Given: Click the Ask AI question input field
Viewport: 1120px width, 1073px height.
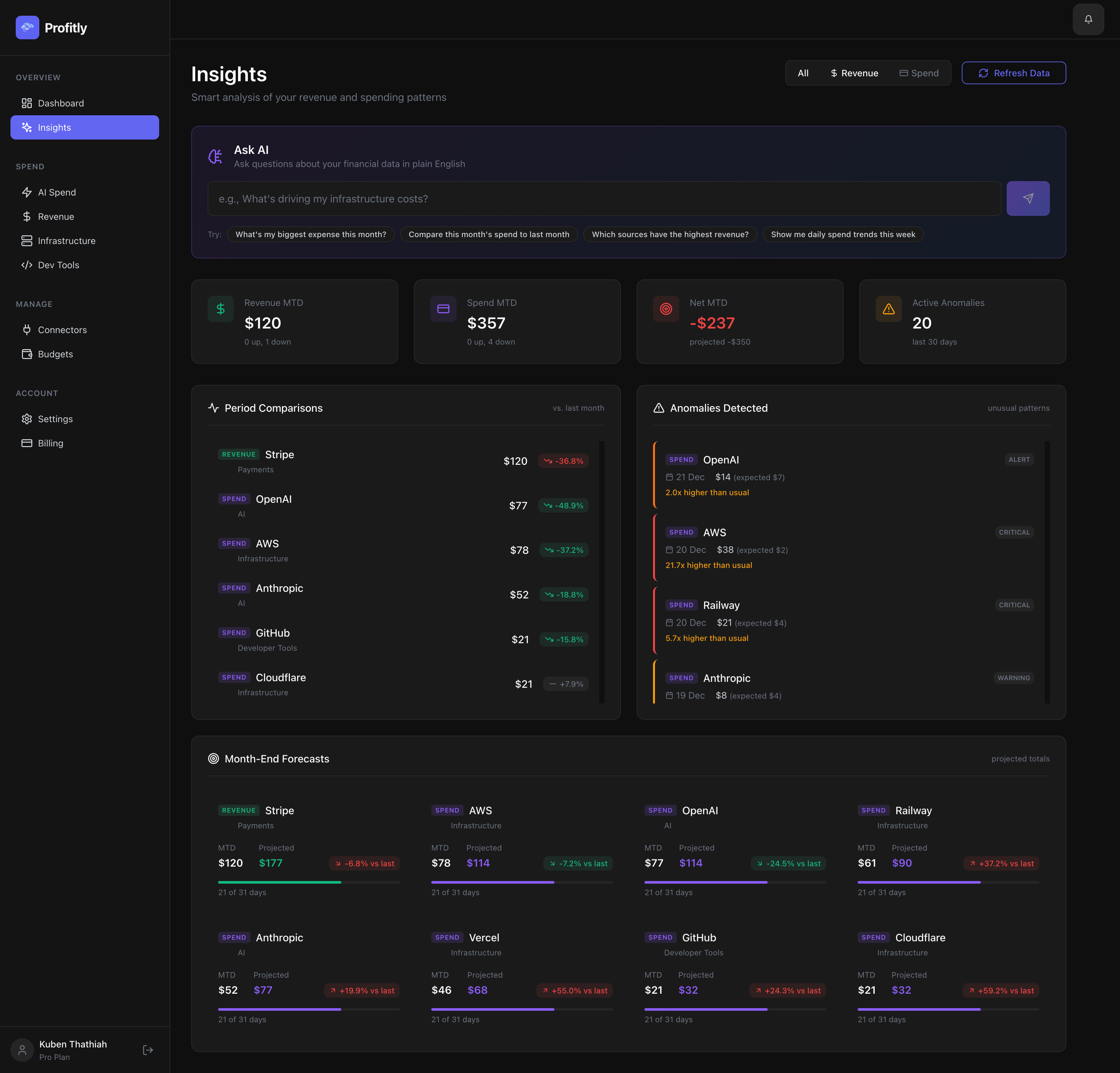Looking at the screenshot, I should [x=604, y=198].
